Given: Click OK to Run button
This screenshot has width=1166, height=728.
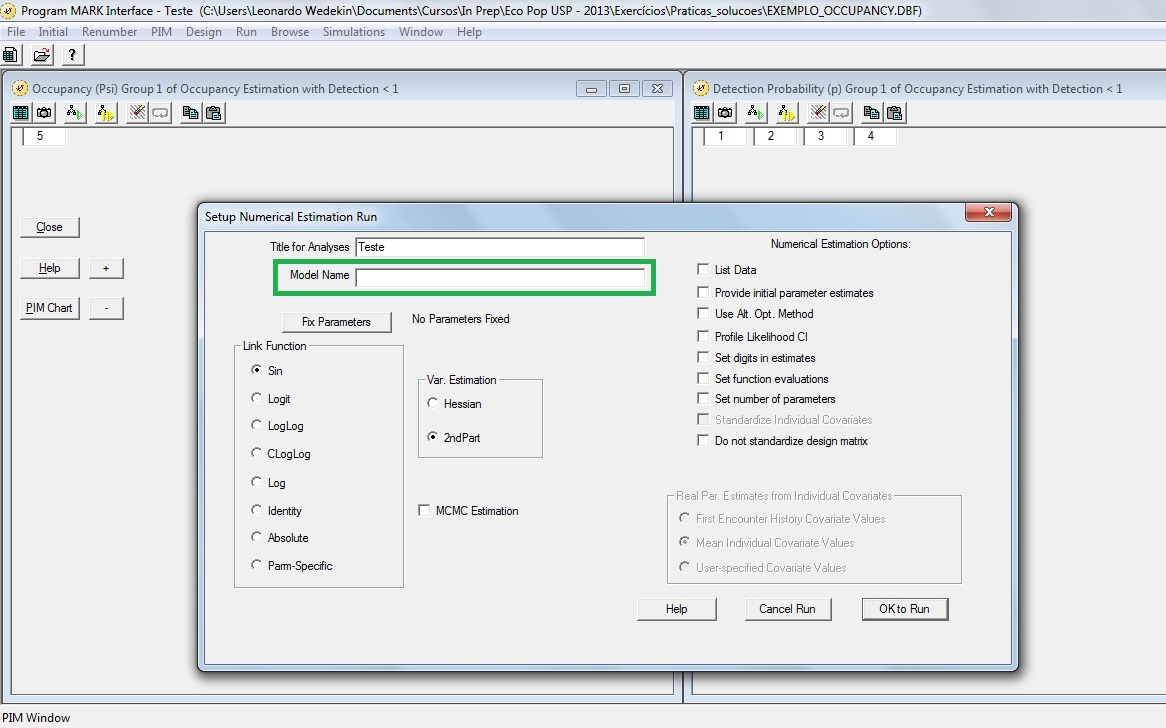Looking at the screenshot, I should (904, 608).
